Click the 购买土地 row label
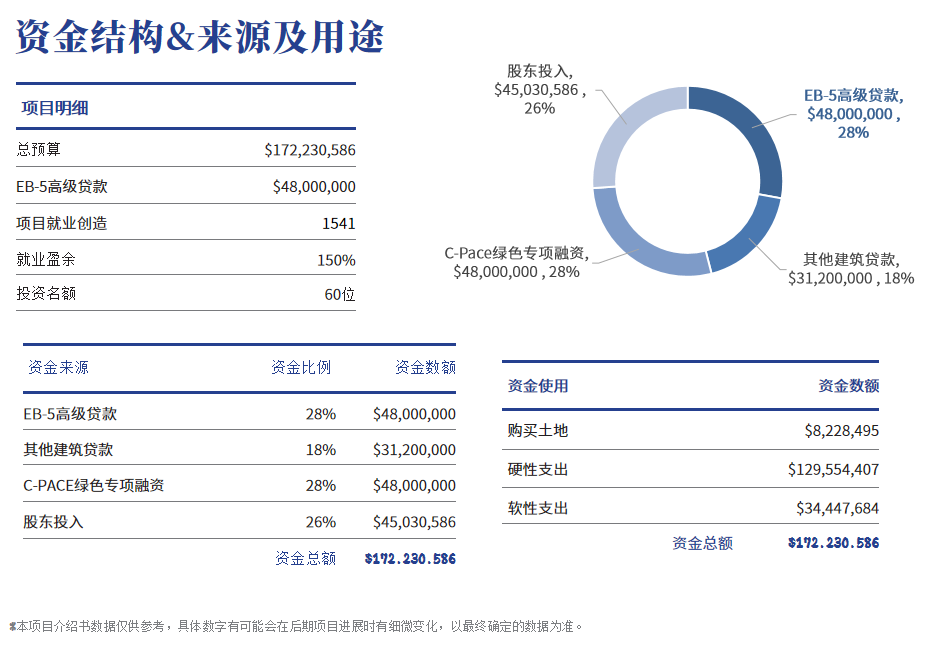 538,431
